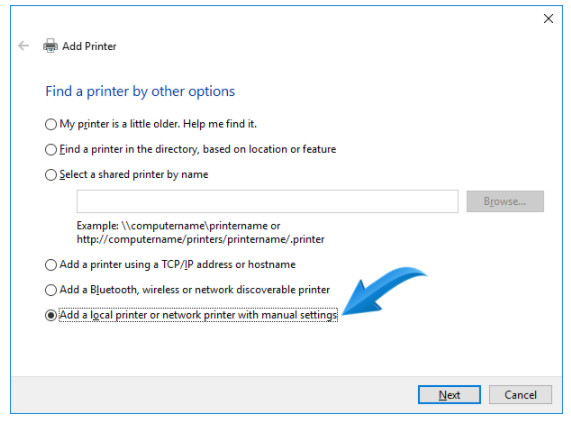Click the 'http://computername/printers' example line
571x425 pixels.
(x=200, y=239)
